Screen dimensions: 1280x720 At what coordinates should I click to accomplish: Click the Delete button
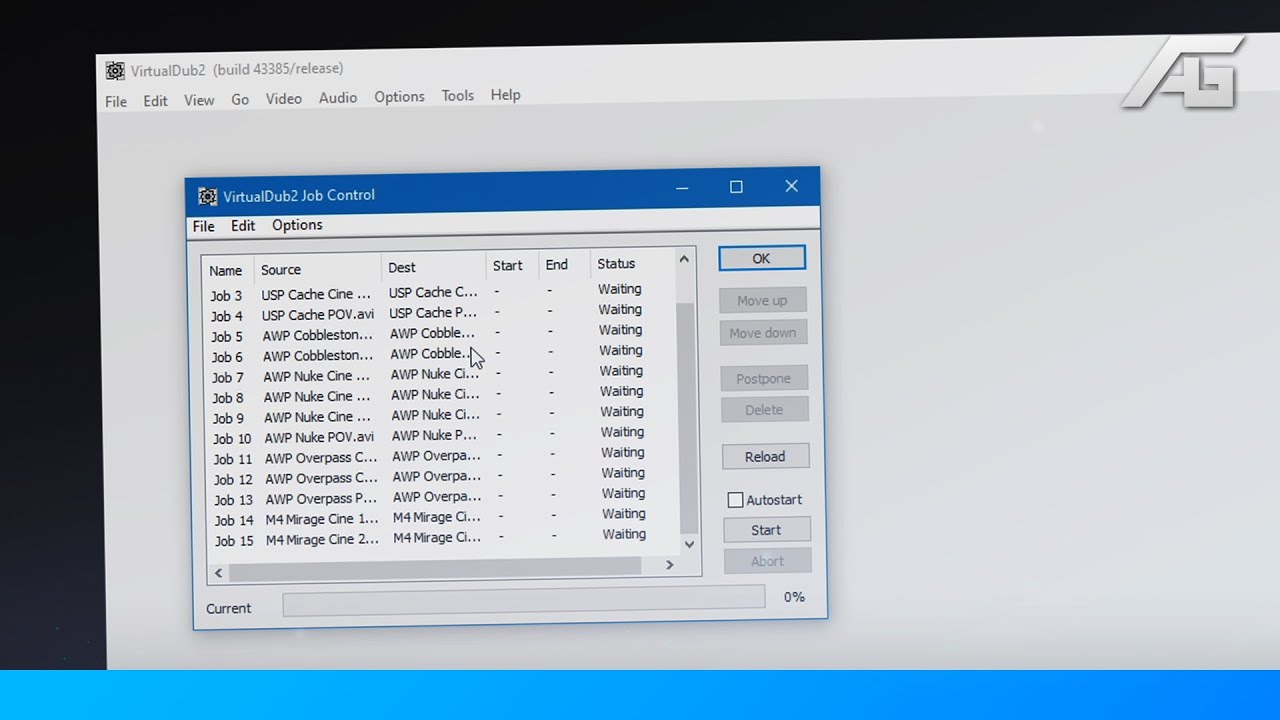click(764, 410)
